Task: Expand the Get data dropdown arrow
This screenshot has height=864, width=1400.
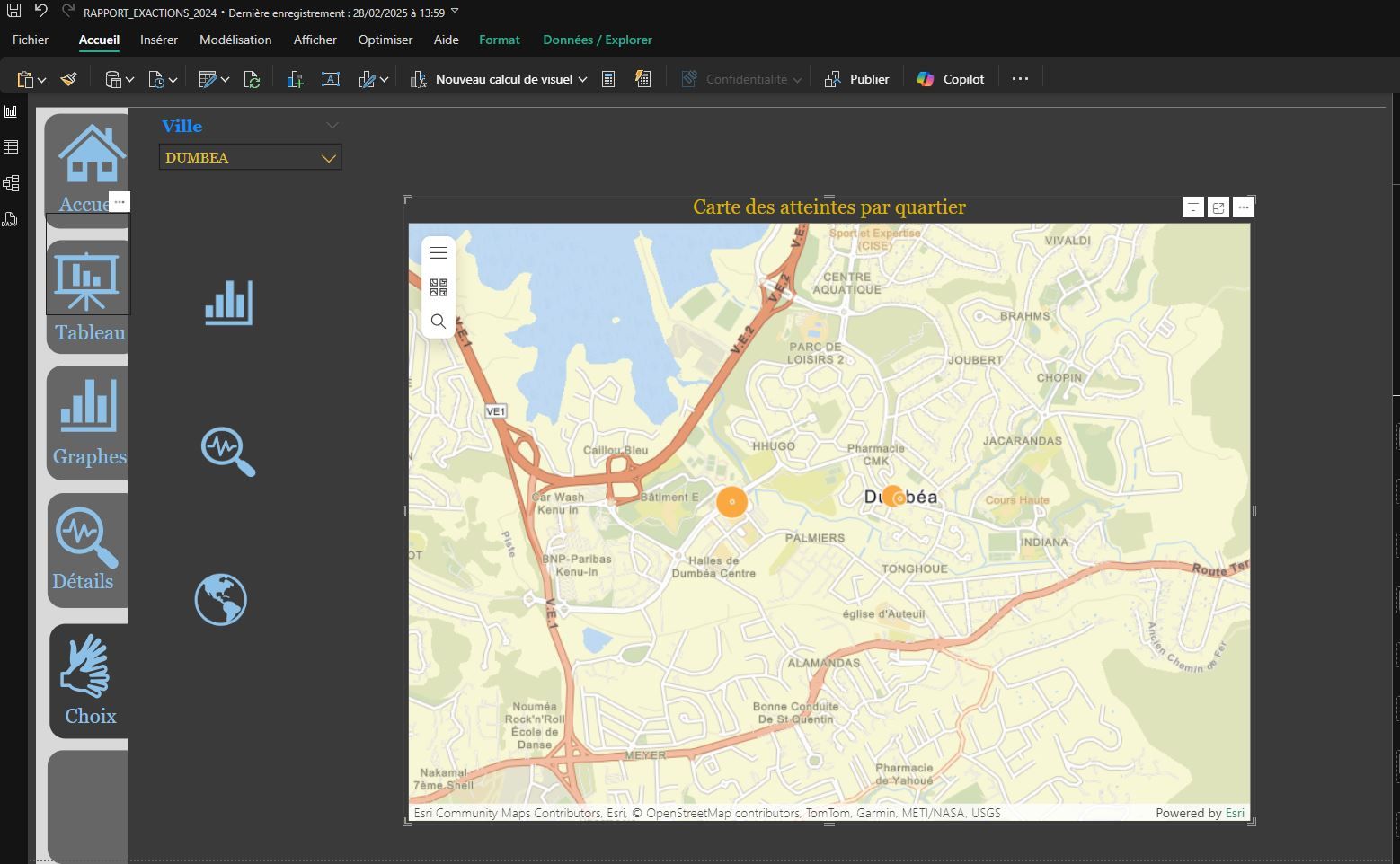Action: [130, 80]
